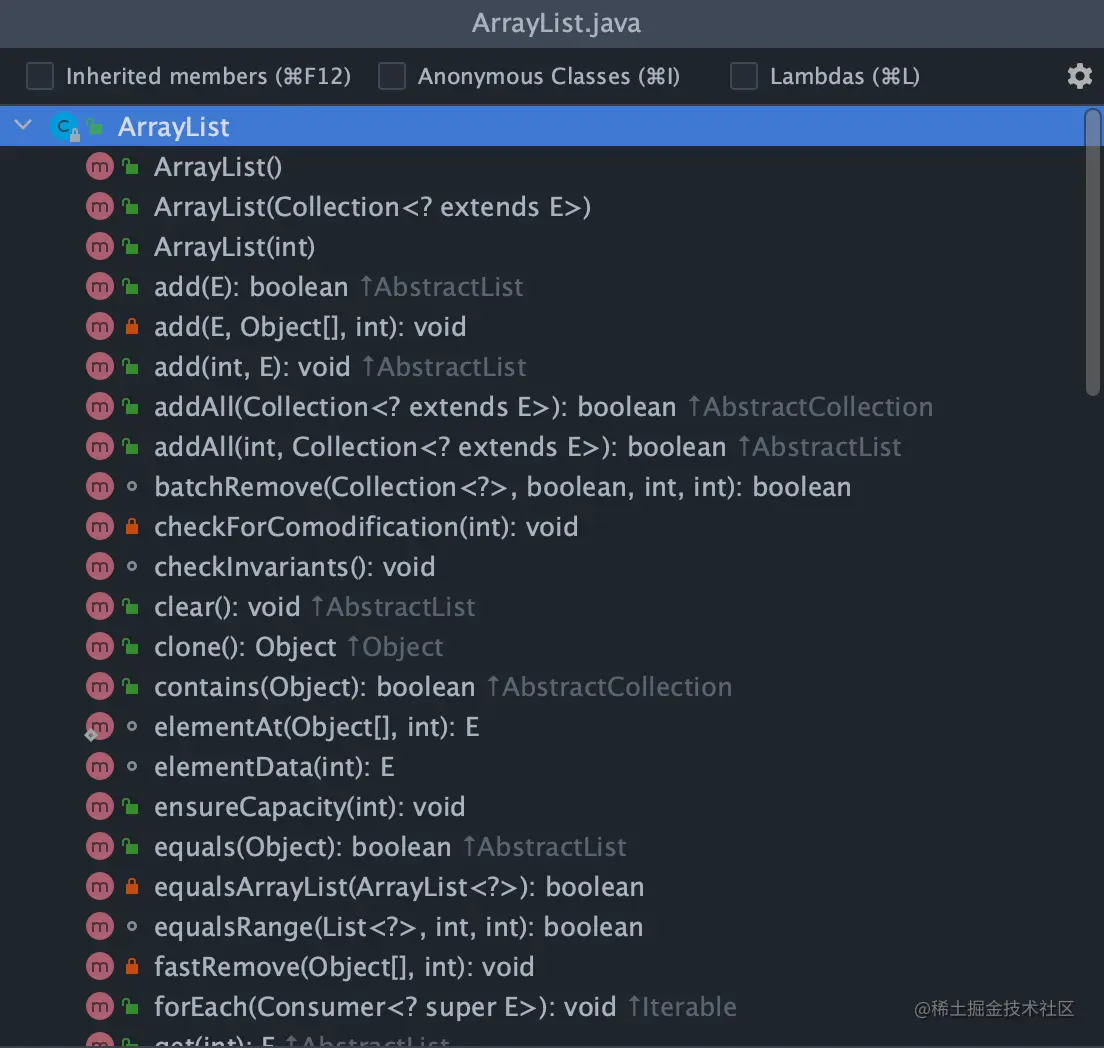This screenshot has width=1104, height=1048.
Task: Click the method icon for contains(Object)
Action: pyautogui.click(x=99, y=687)
